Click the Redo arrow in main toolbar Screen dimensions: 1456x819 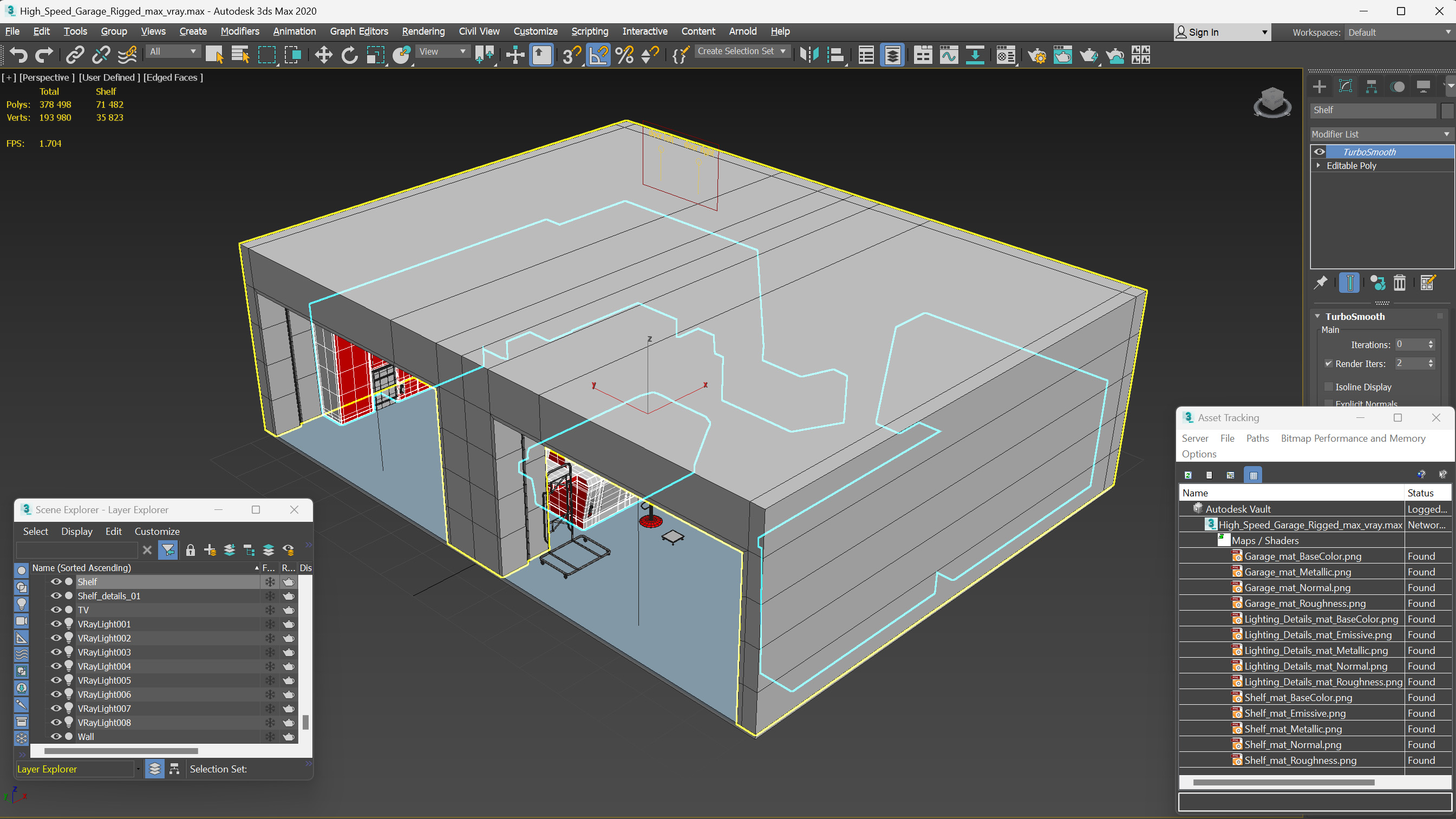click(x=44, y=55)
